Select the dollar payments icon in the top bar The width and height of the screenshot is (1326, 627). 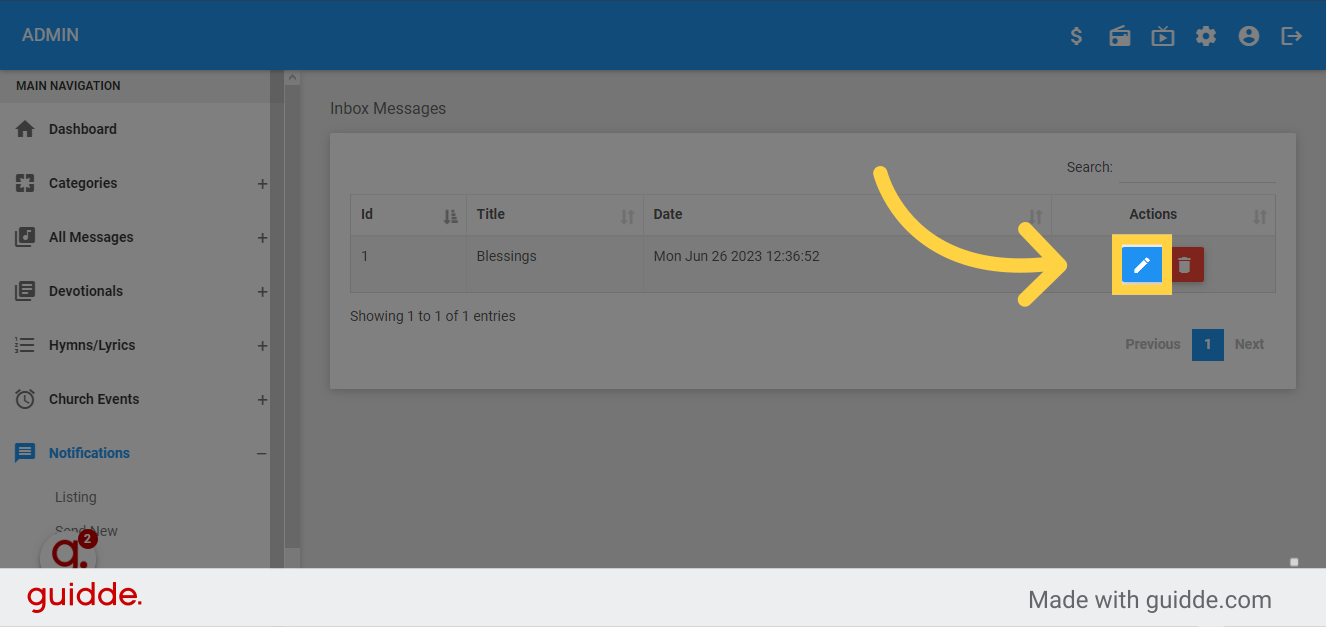pos(1076,35)
